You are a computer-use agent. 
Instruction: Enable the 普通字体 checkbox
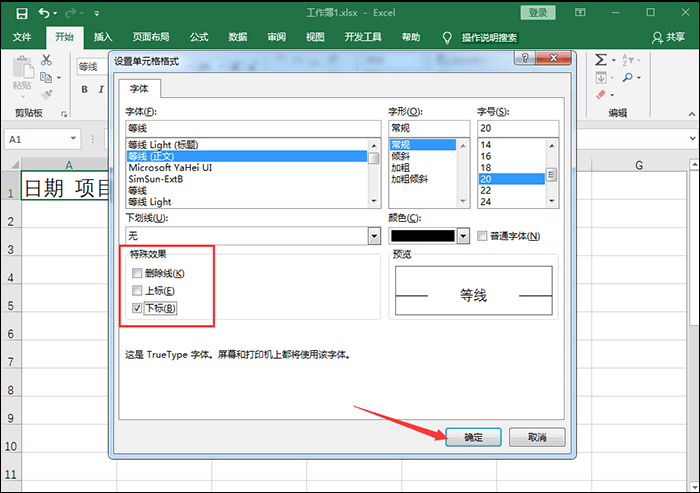(482, 236)
